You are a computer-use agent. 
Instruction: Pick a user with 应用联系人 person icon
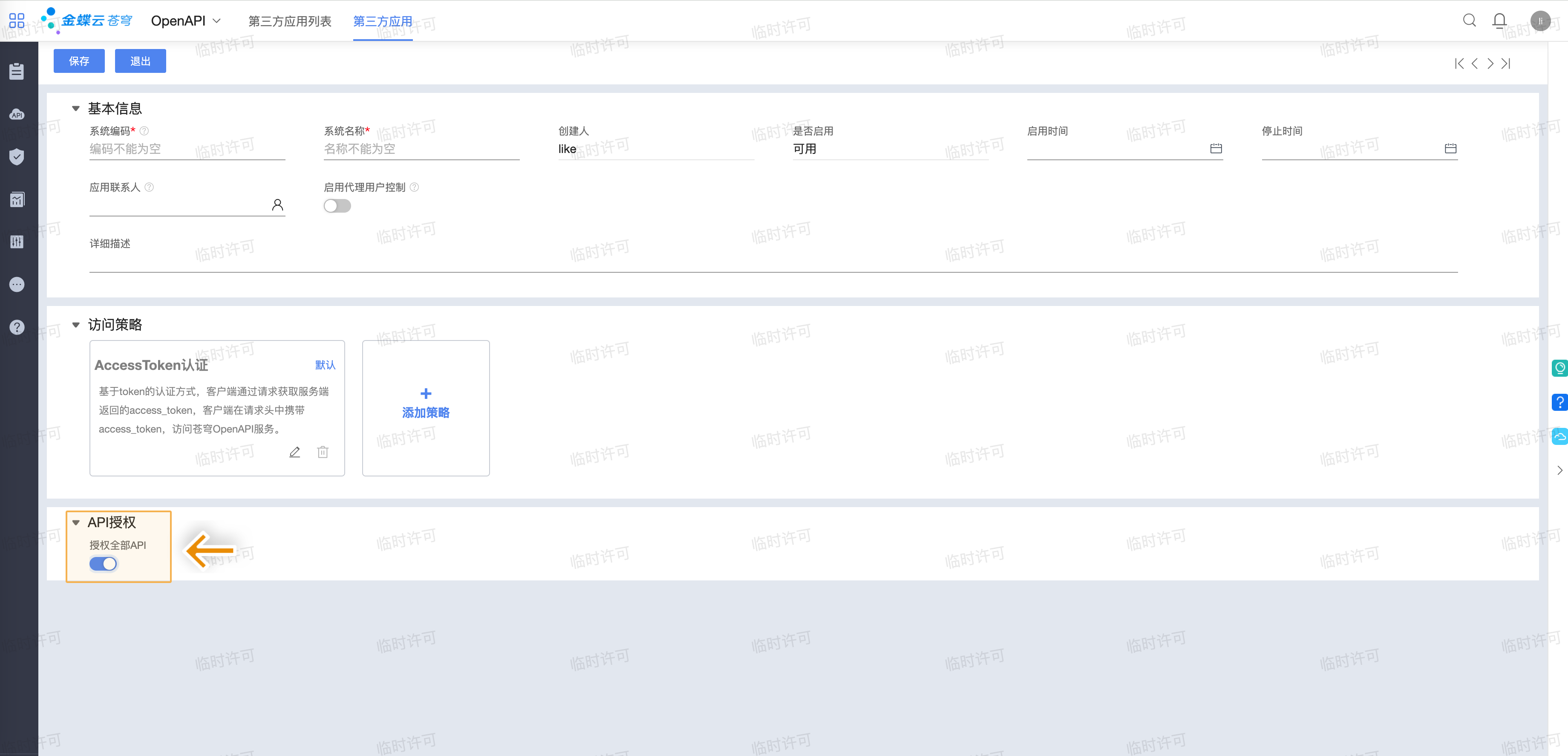(277, 205)
